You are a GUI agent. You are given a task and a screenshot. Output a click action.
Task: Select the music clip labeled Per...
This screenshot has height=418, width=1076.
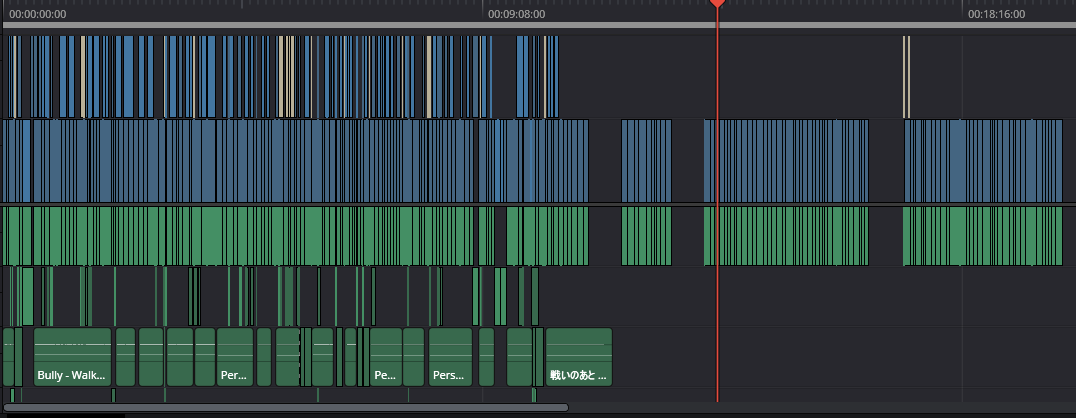pyautogui.click(x=235, y=357)
